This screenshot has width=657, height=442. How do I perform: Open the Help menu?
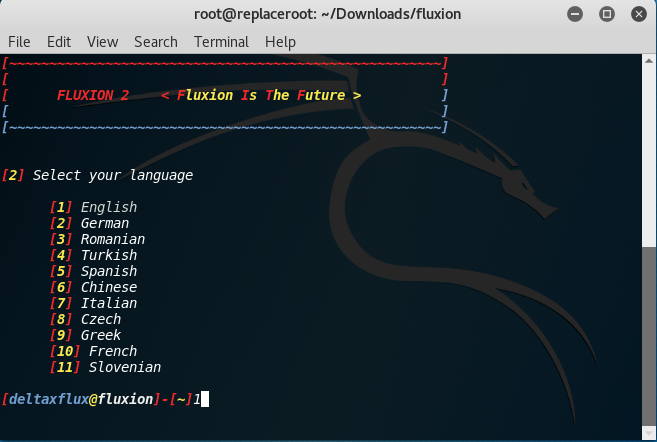tap(280, 42)
